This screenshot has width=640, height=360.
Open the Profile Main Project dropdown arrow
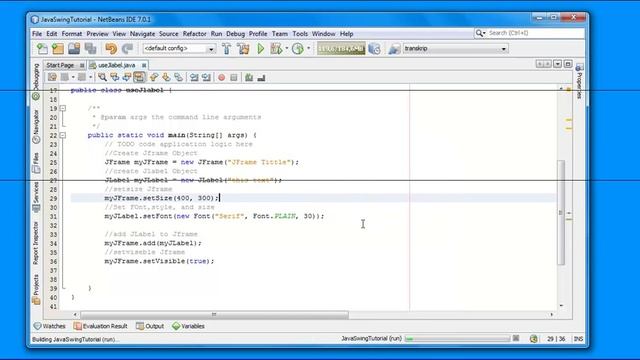point(308,49)
